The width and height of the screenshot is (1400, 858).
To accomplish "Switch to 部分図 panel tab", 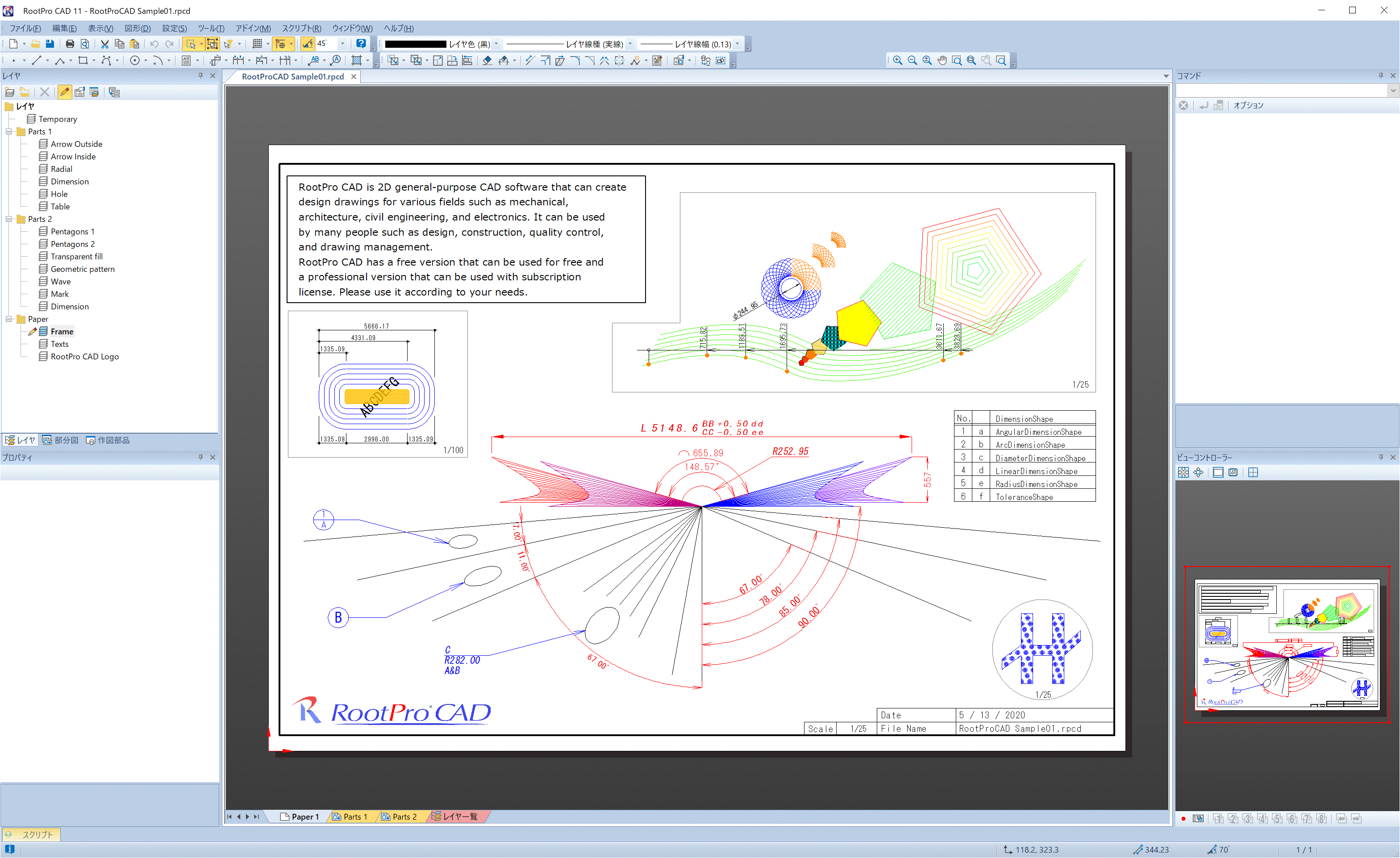I will (60, 441).
